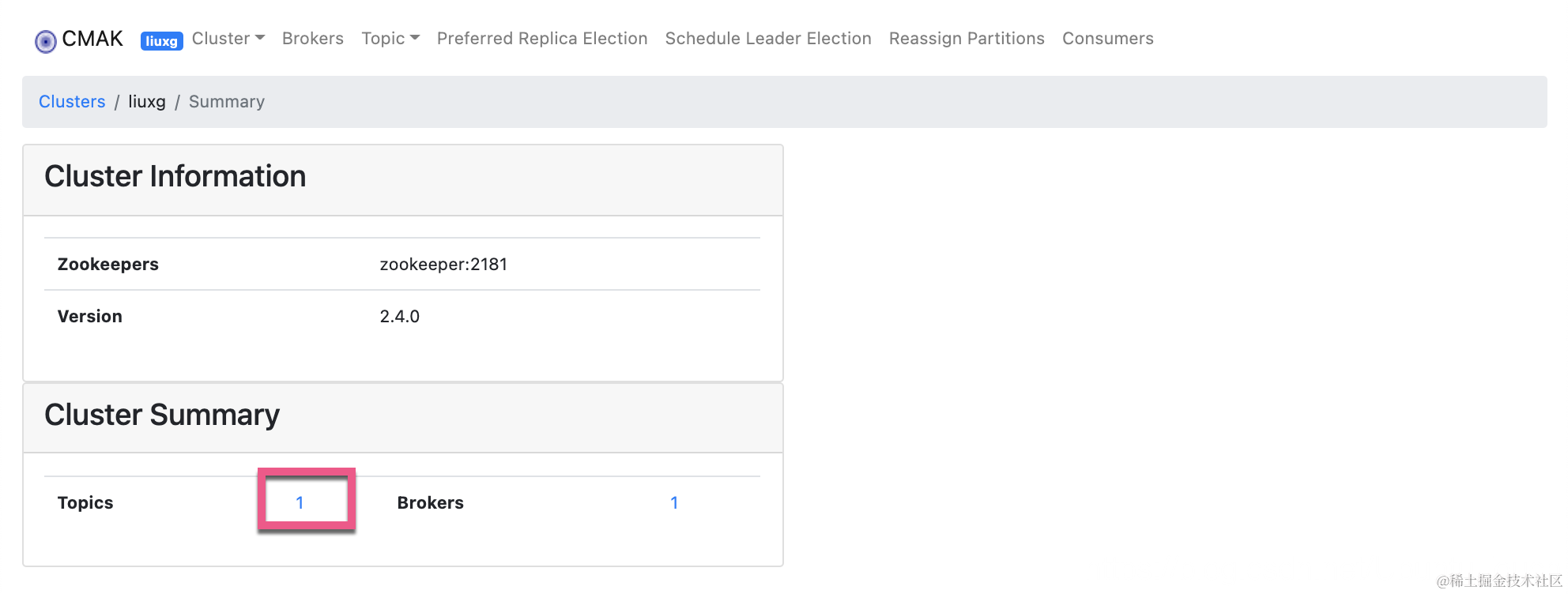Click the Zookeepers row label
The height and width of the screenshot is (594, 1568).
pos(108,265)
